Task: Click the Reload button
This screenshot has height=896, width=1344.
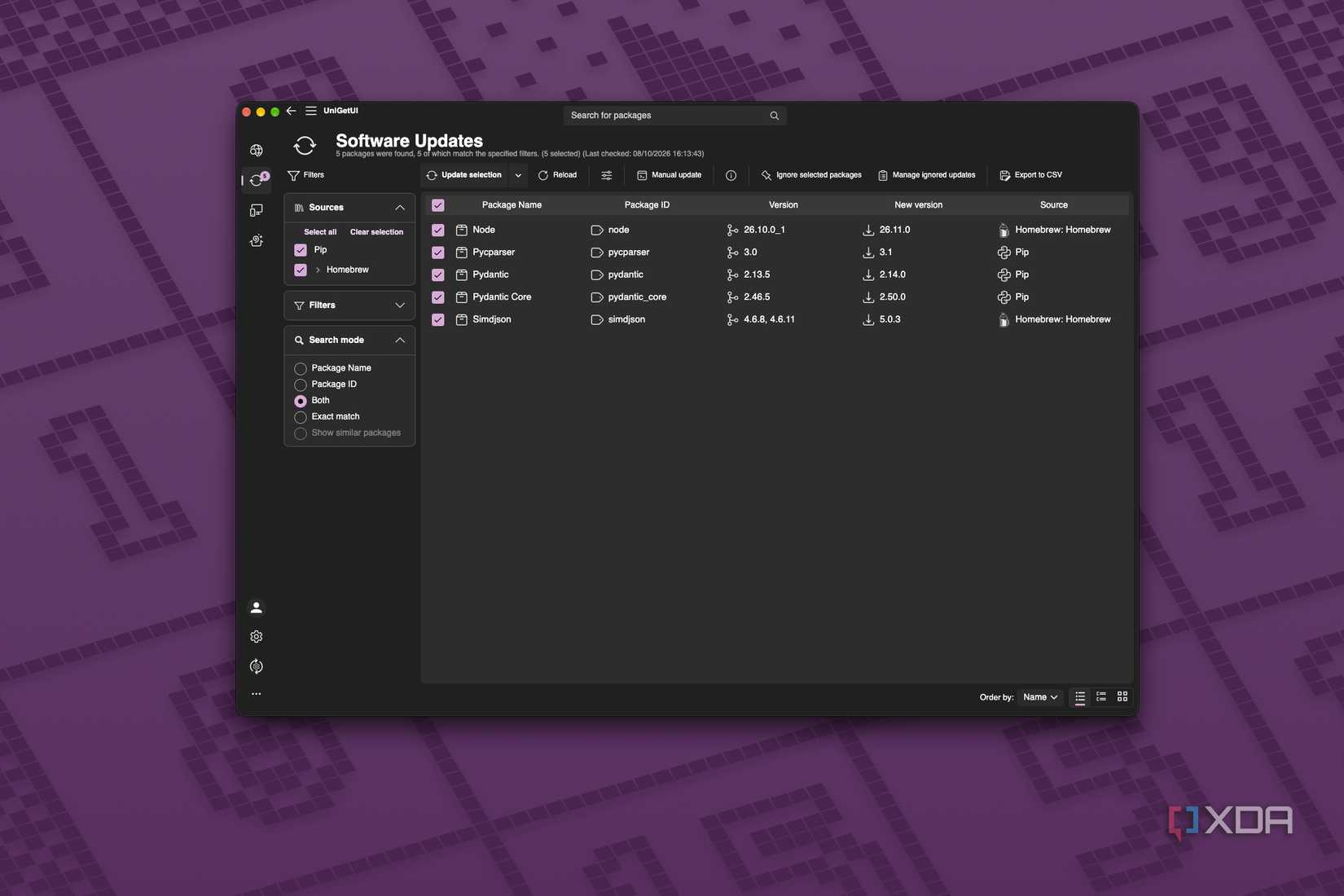Action: [558, 175]
